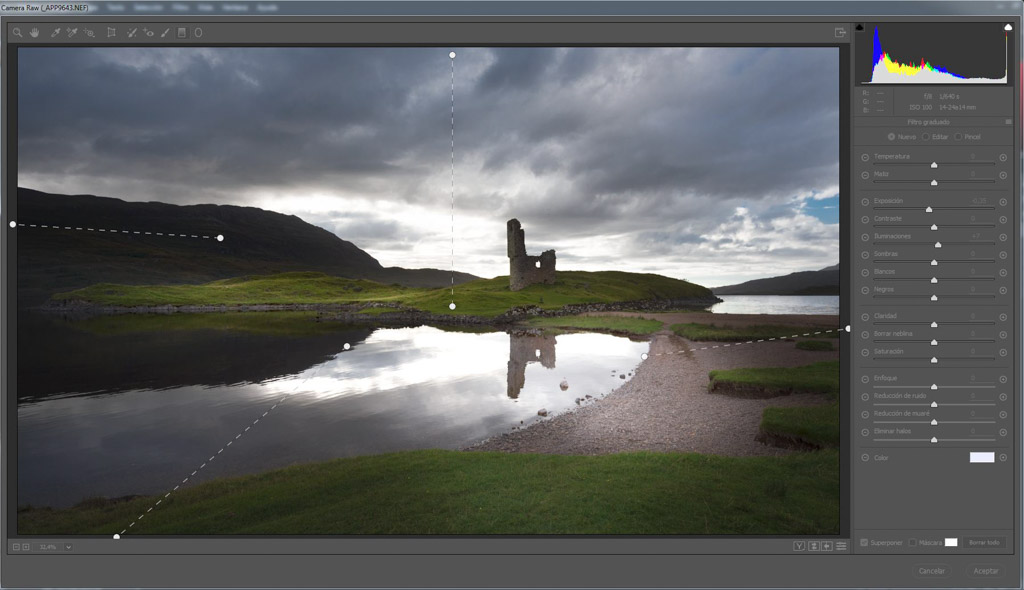The height and width of the screenshot is (590, 1024).
Task: Open the Color swatch picker
Action: pos(981,457)
